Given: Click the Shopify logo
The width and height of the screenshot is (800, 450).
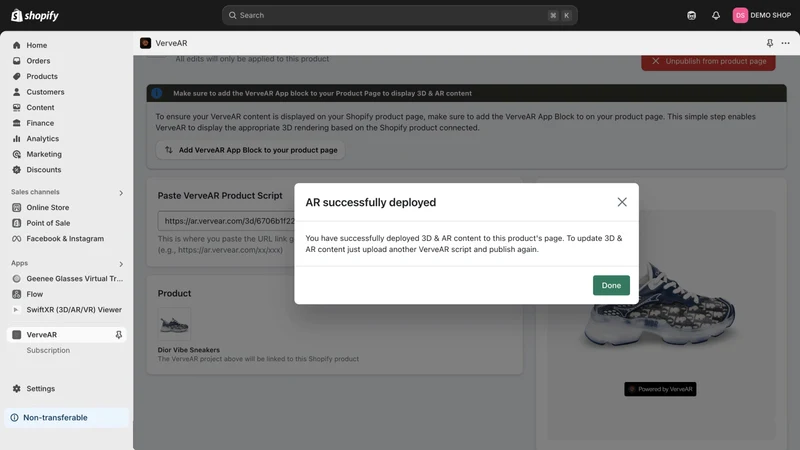Looking at the screenshot, I should (35, 15).
